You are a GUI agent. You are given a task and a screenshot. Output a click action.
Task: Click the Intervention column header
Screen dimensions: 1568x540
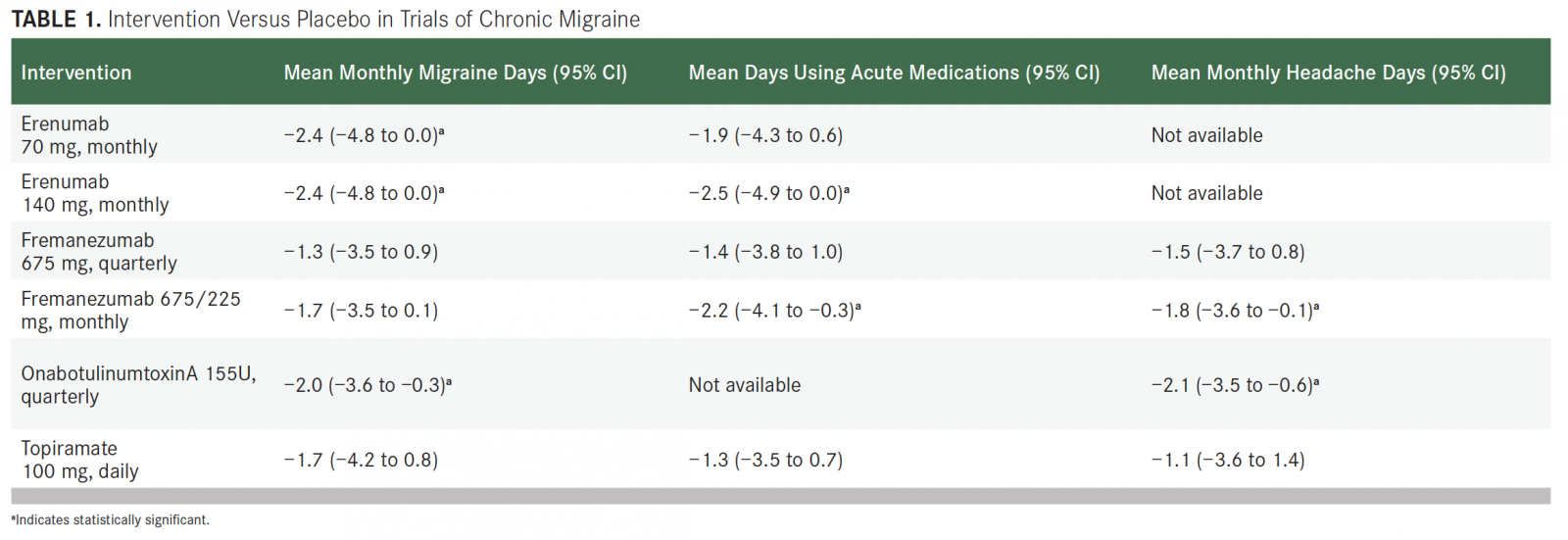pyautogui.click(x=76, y=73)
